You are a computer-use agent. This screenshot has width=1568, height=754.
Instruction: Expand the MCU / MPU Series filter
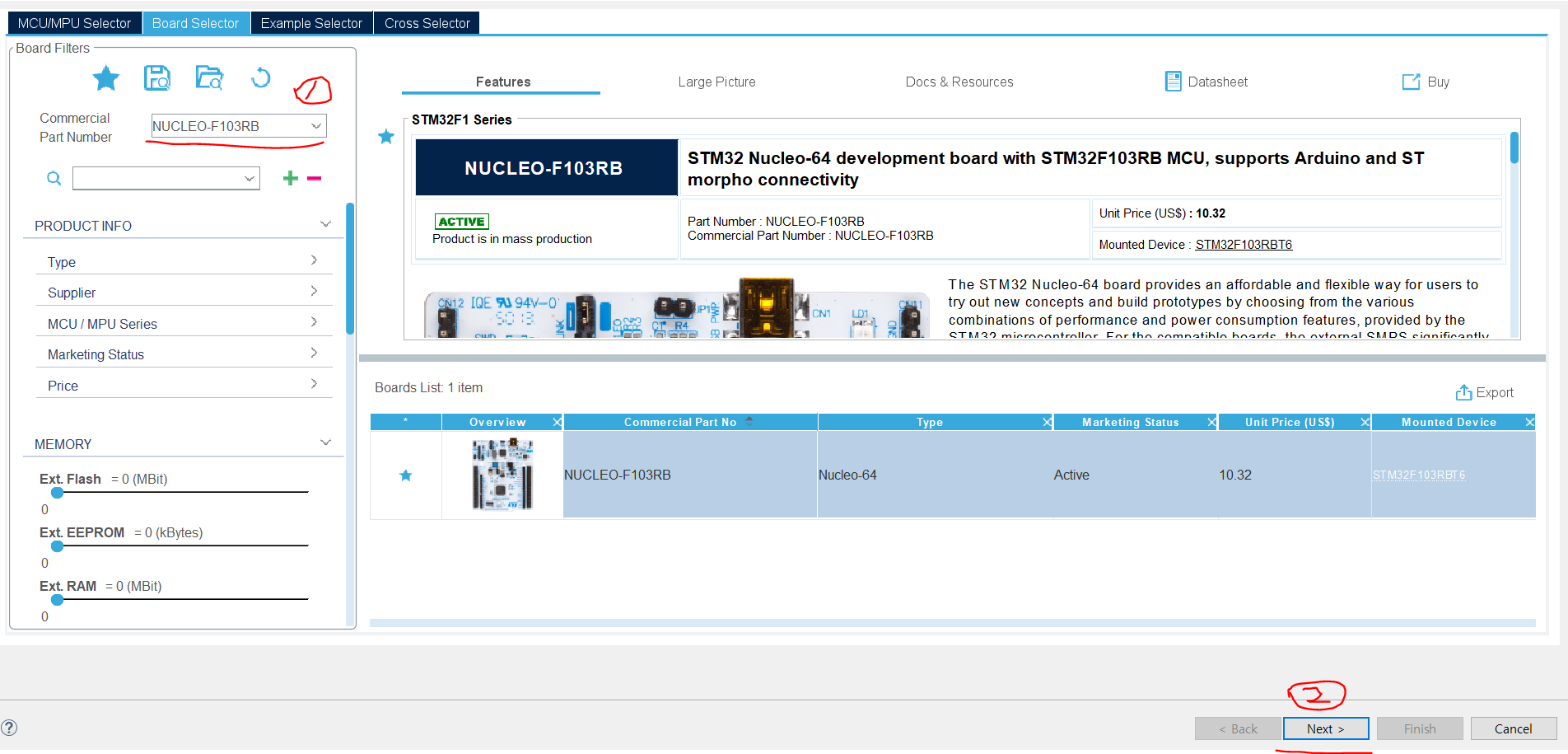coord(314,322)
